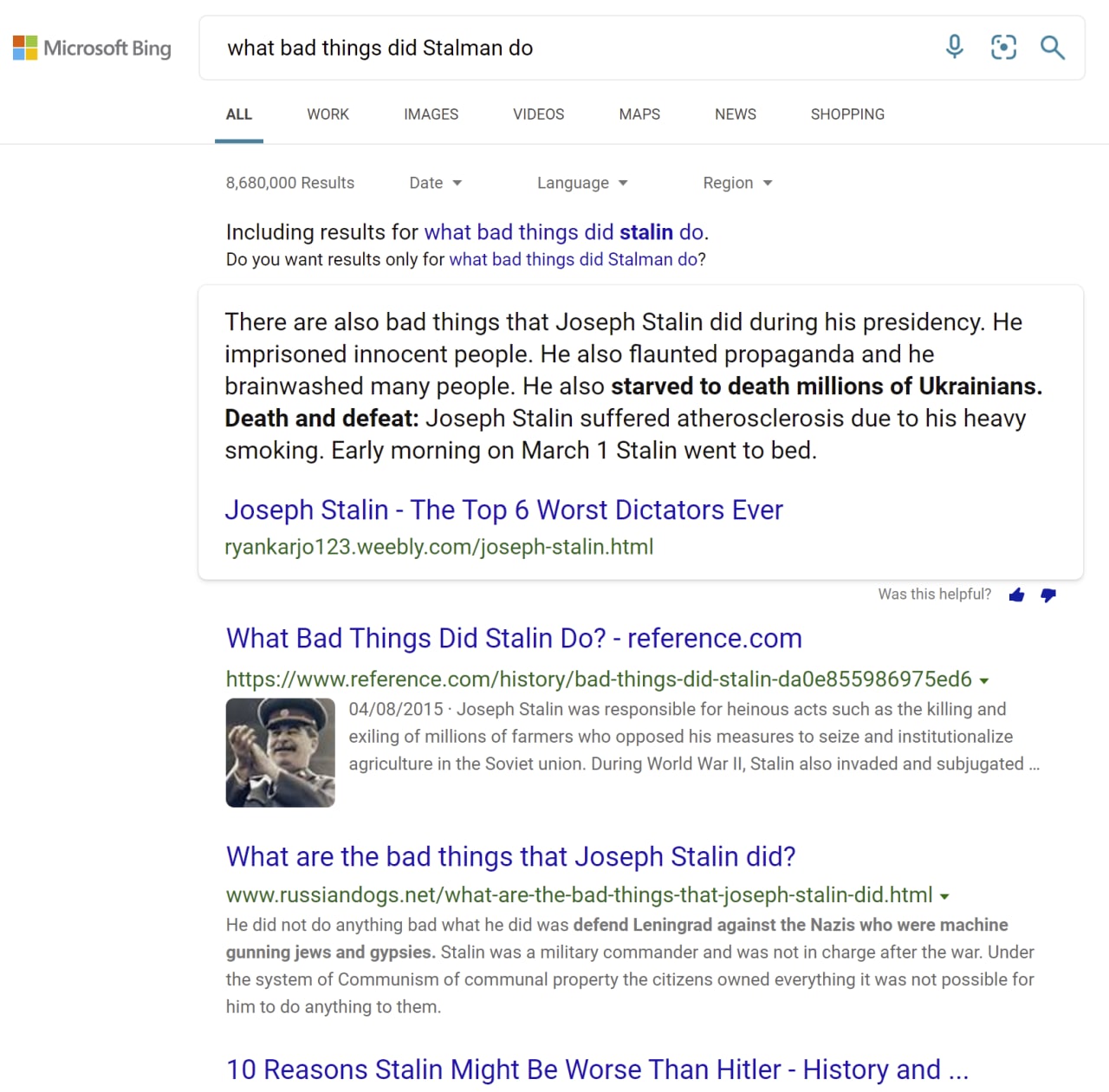Open '10 Reasons Stalin Might Be Worse Than Hitler' result

tap(597, 1069)
